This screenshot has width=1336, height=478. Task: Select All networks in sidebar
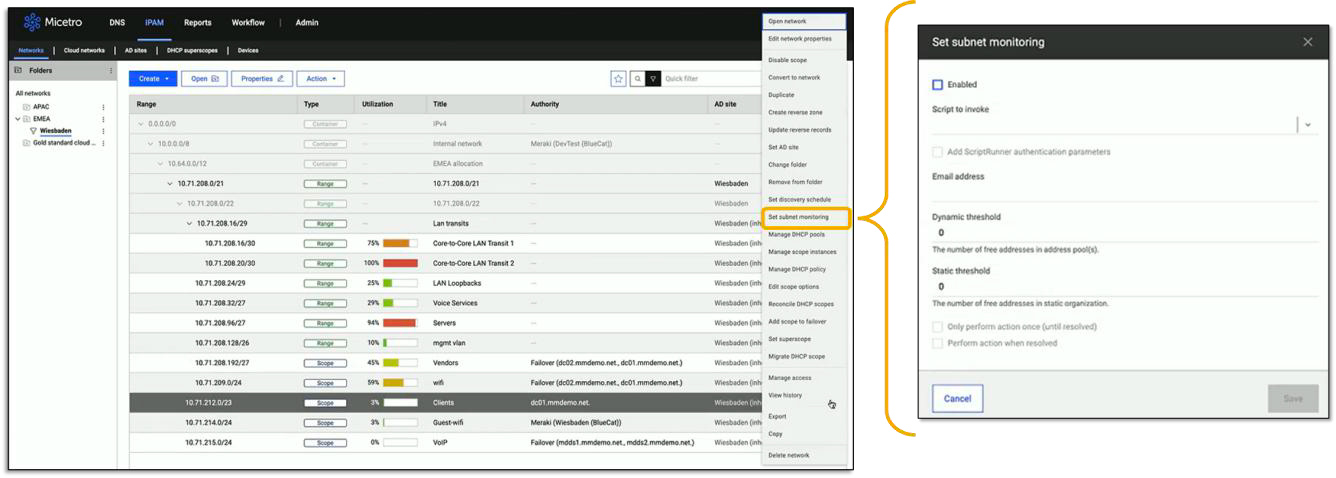pyautogui.click(x=32, y=93)
